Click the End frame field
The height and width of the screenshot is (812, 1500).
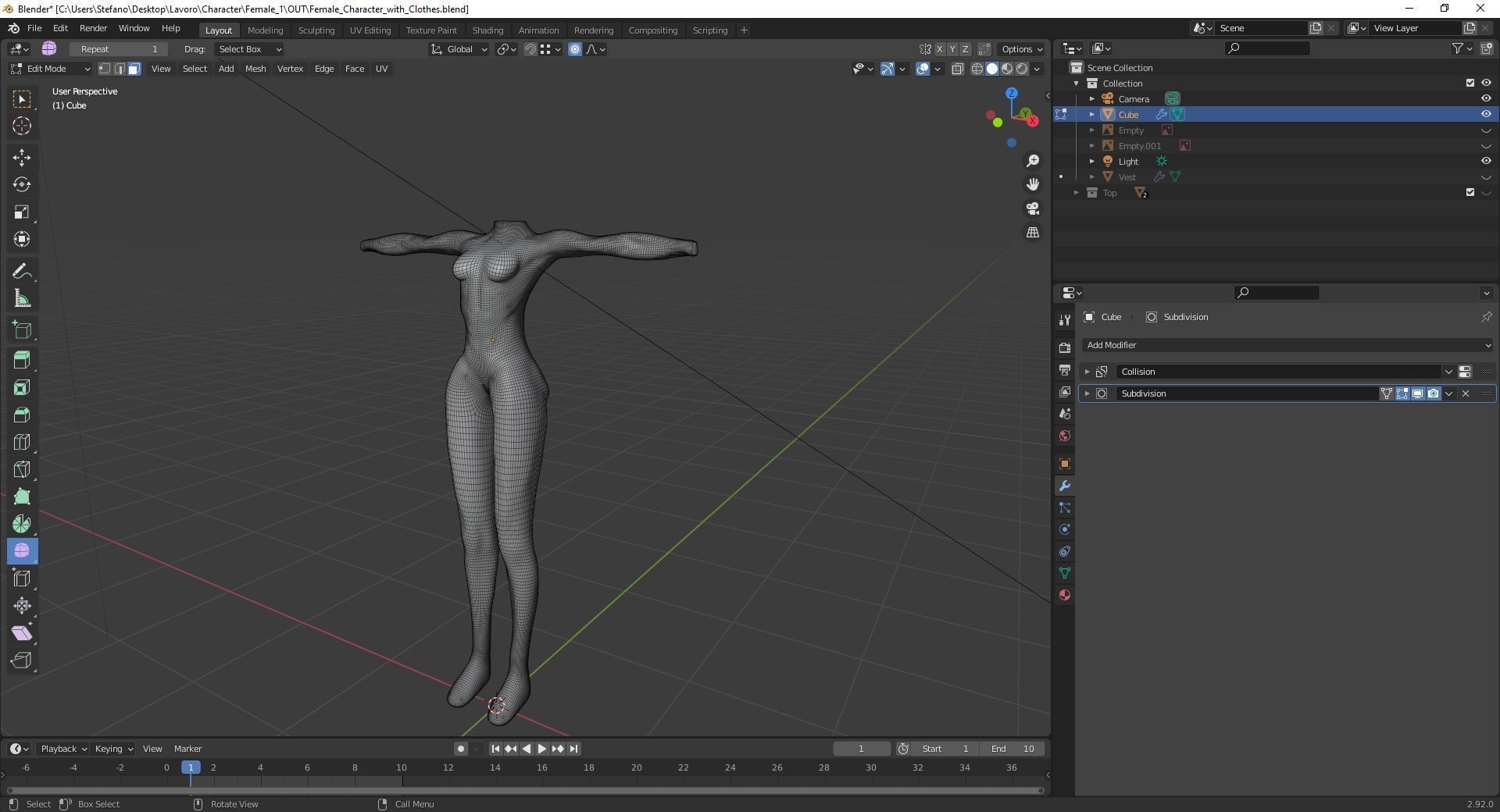pyautogui.click(x=1012, y=749)
